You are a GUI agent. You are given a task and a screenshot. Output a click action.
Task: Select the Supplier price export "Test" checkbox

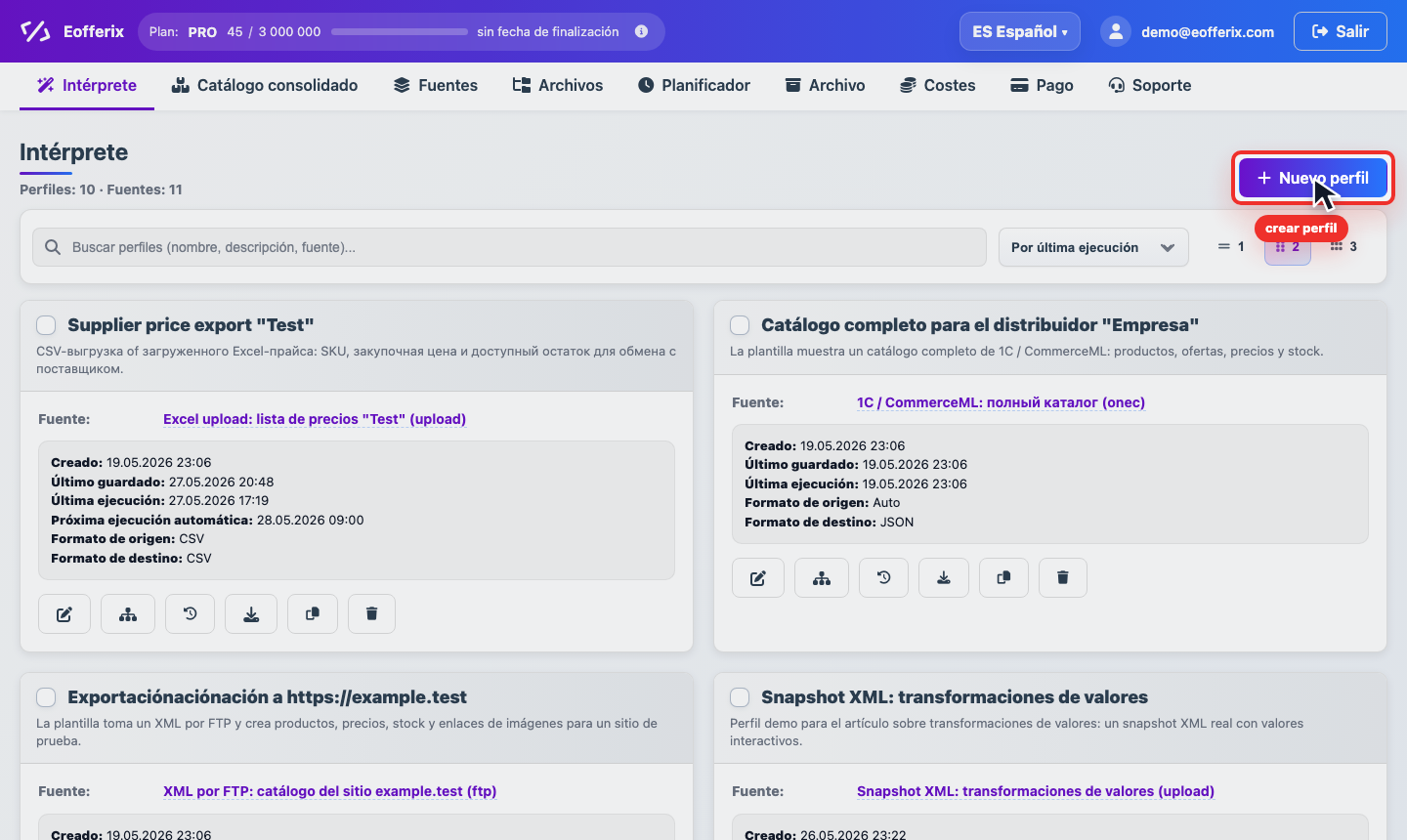click(x=46, y=325)
